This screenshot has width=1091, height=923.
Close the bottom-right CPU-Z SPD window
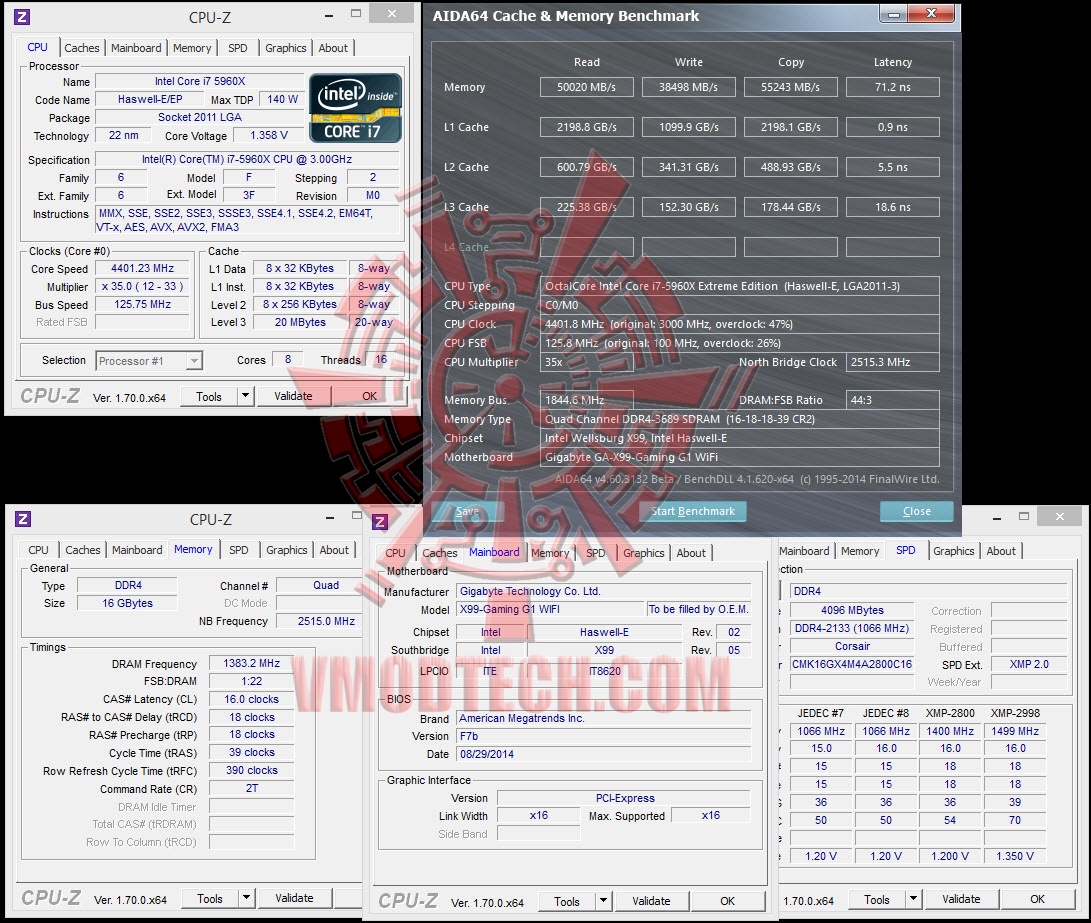pyautogui.click(x=1060, y=516)
